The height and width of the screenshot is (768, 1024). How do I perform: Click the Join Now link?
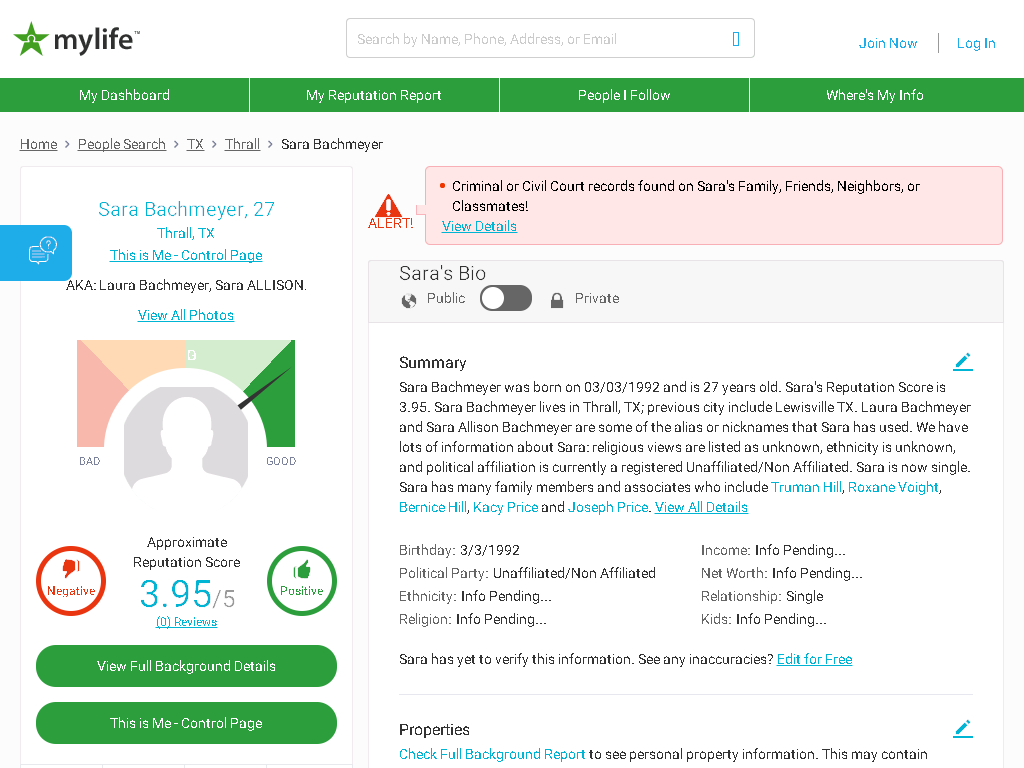888,43
